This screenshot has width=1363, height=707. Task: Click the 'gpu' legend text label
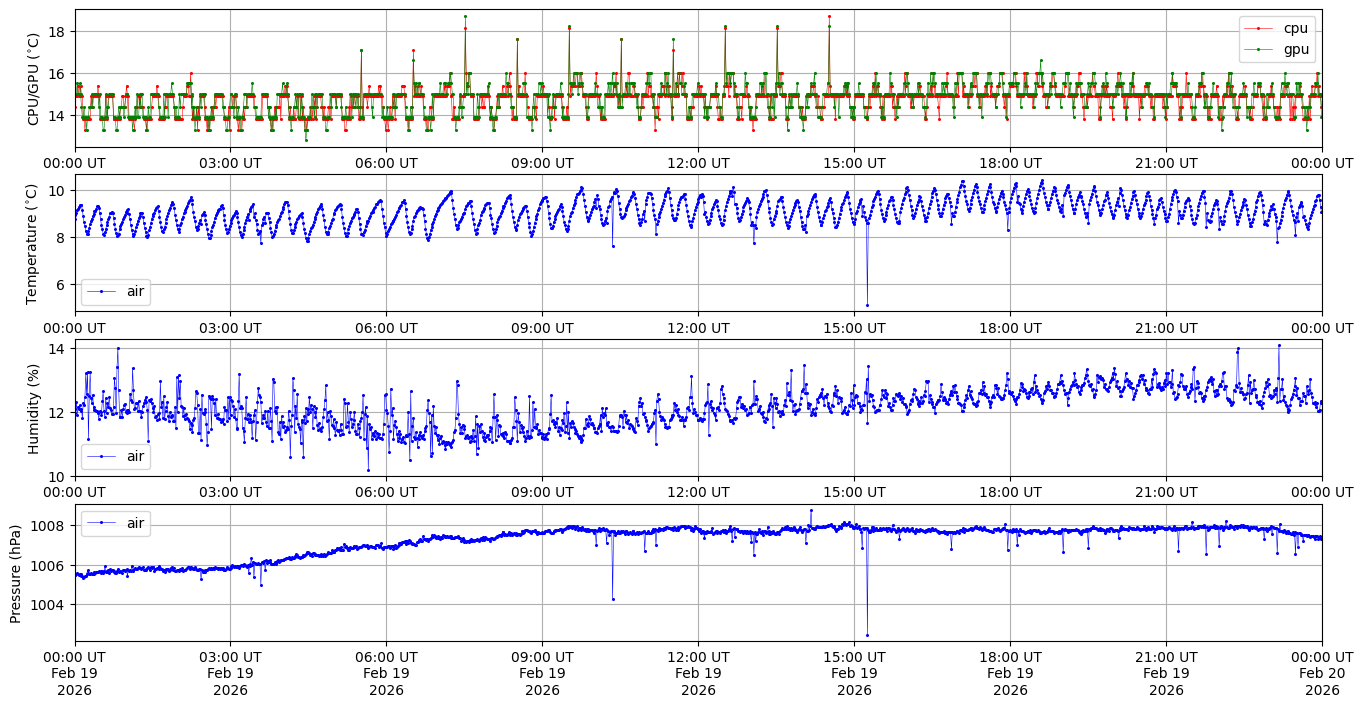(1295, 49)
